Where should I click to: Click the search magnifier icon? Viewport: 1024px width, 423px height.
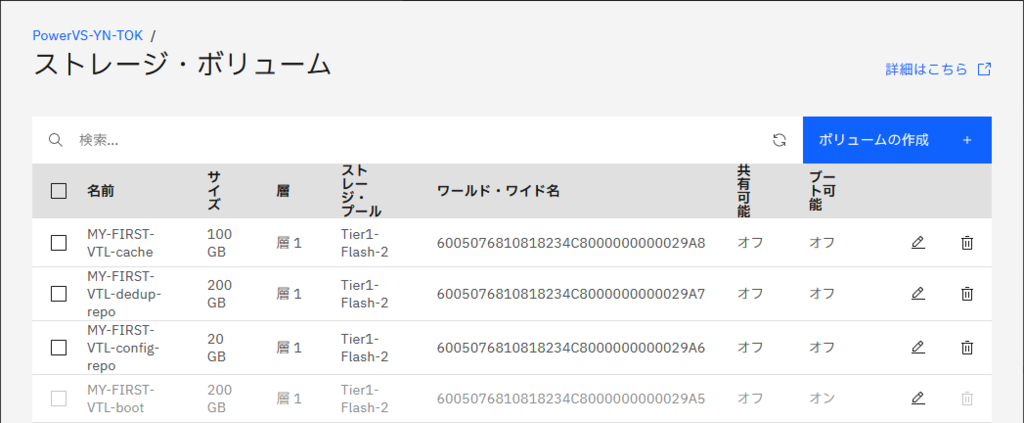click(x=56, y=140)
